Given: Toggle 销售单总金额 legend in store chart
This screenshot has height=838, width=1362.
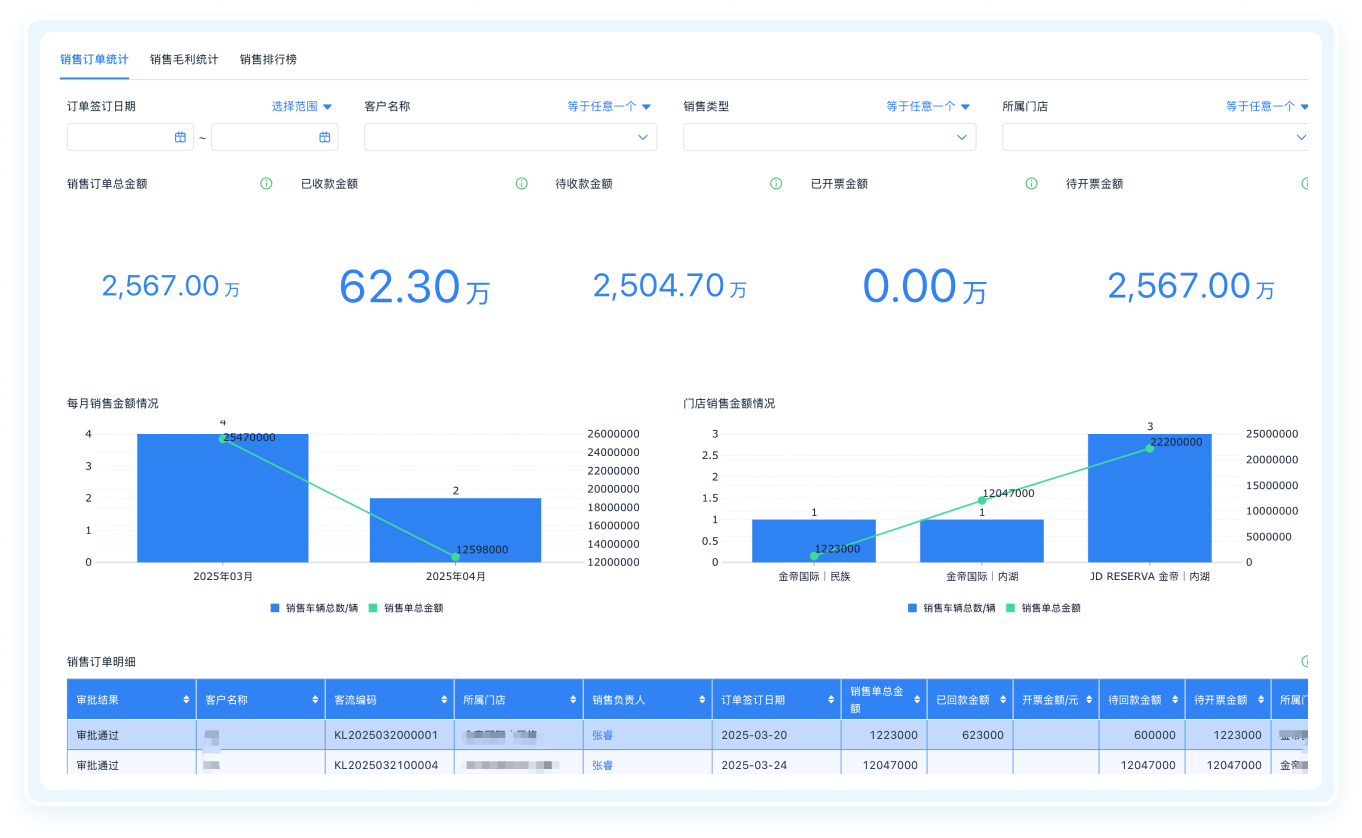Looking at the screenshot, I should point(1043,607).
